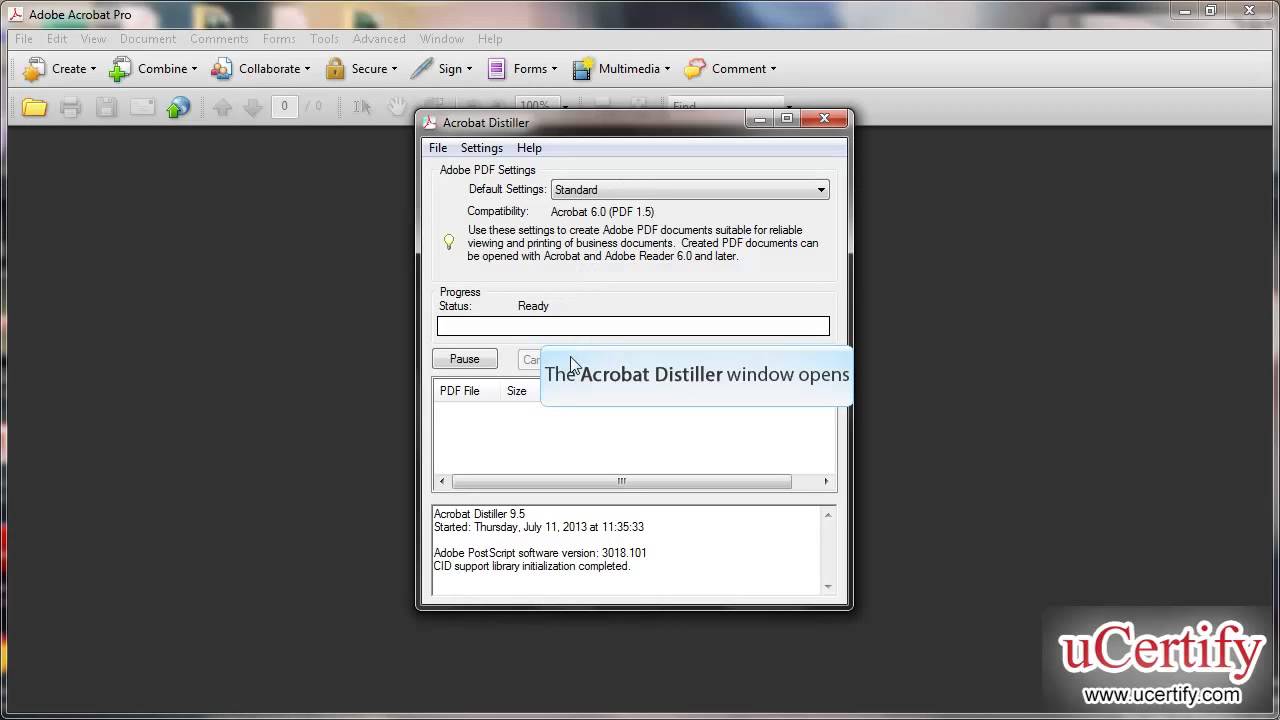Click the Comment speech bubble icon

(695, 69)
